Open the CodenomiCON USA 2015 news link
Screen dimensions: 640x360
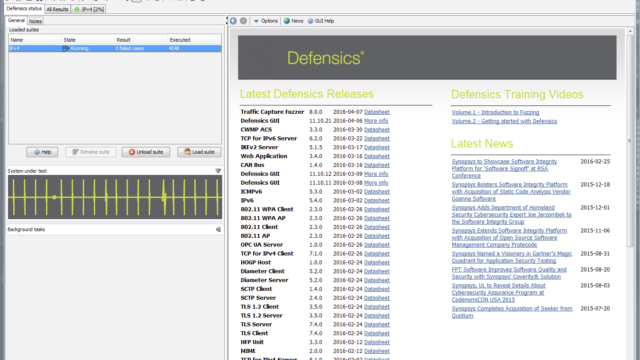498,293
